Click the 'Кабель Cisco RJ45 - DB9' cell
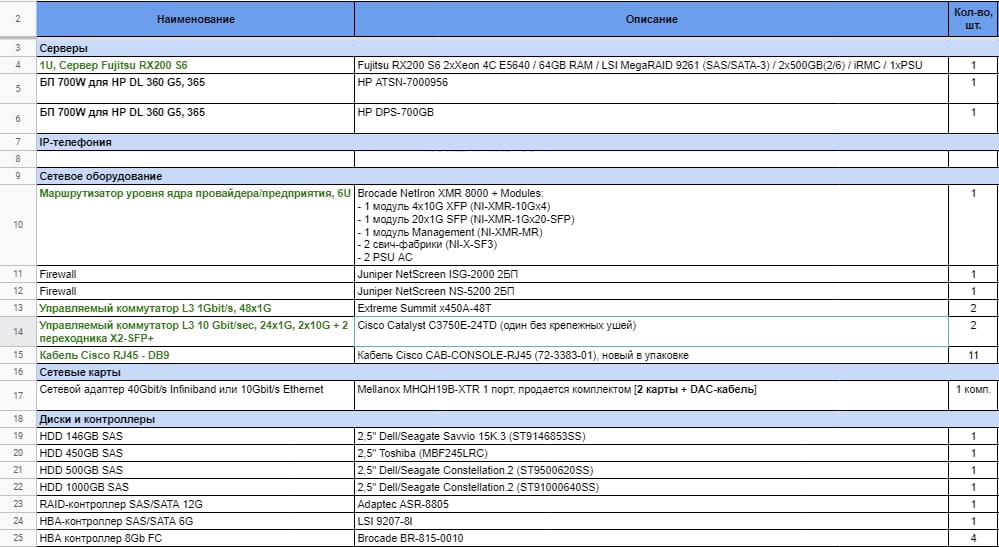The width and height of the screenshot is (999, 547). (x=196, y=355)
